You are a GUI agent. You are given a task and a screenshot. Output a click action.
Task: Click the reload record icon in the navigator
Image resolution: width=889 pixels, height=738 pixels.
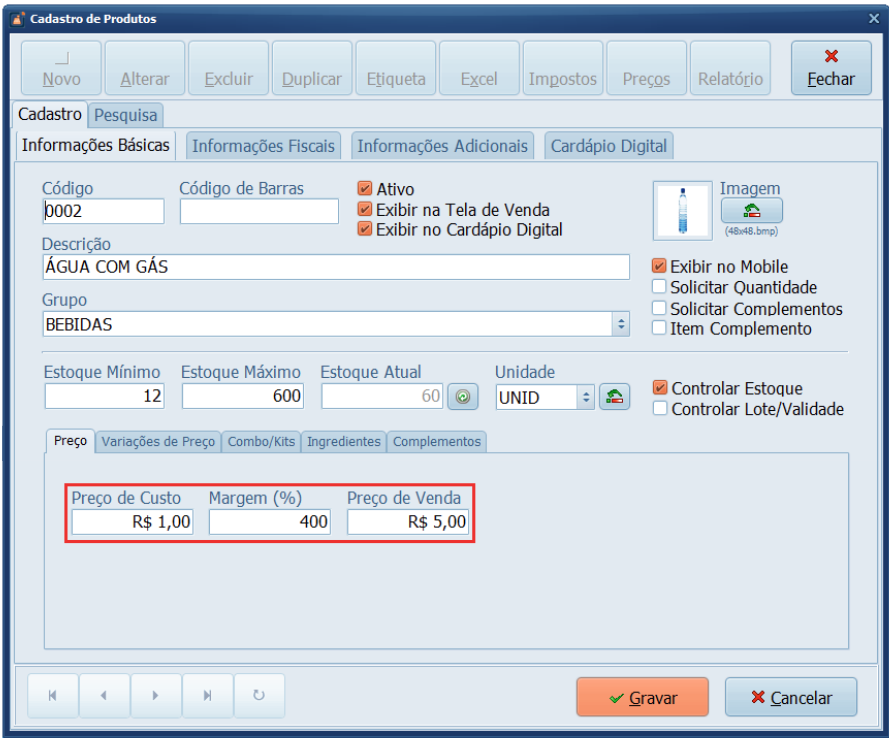259,696
